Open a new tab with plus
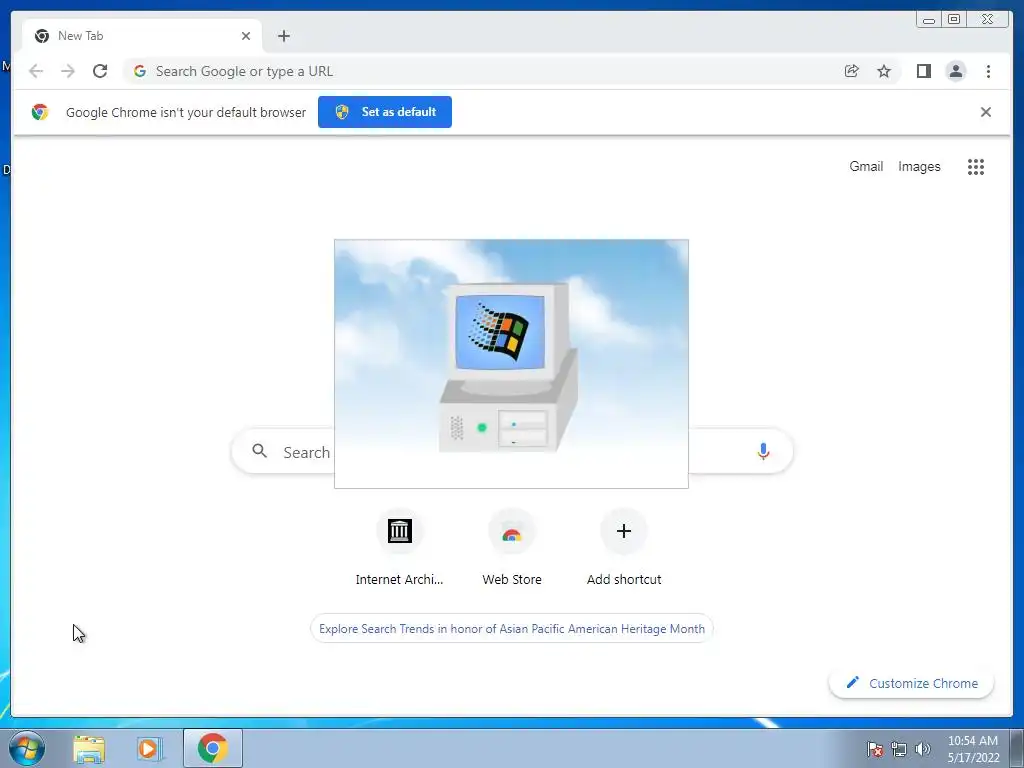The height and width of the screenshot is (768, 1024). coord(283,36)
